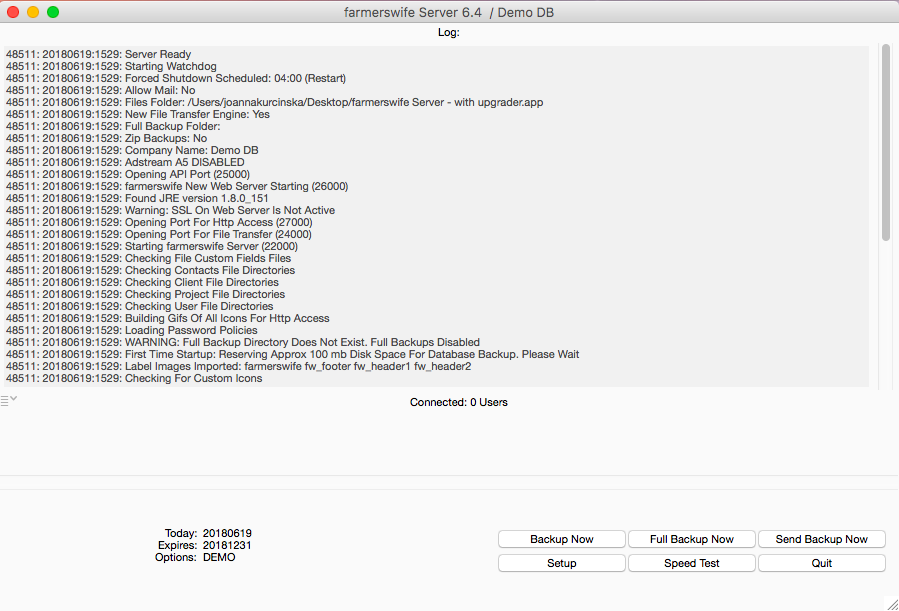This screenshot has height=611, width=899.
Task: Click the Backup Now button
Action: pyautogui.click(x=561, y=539)
